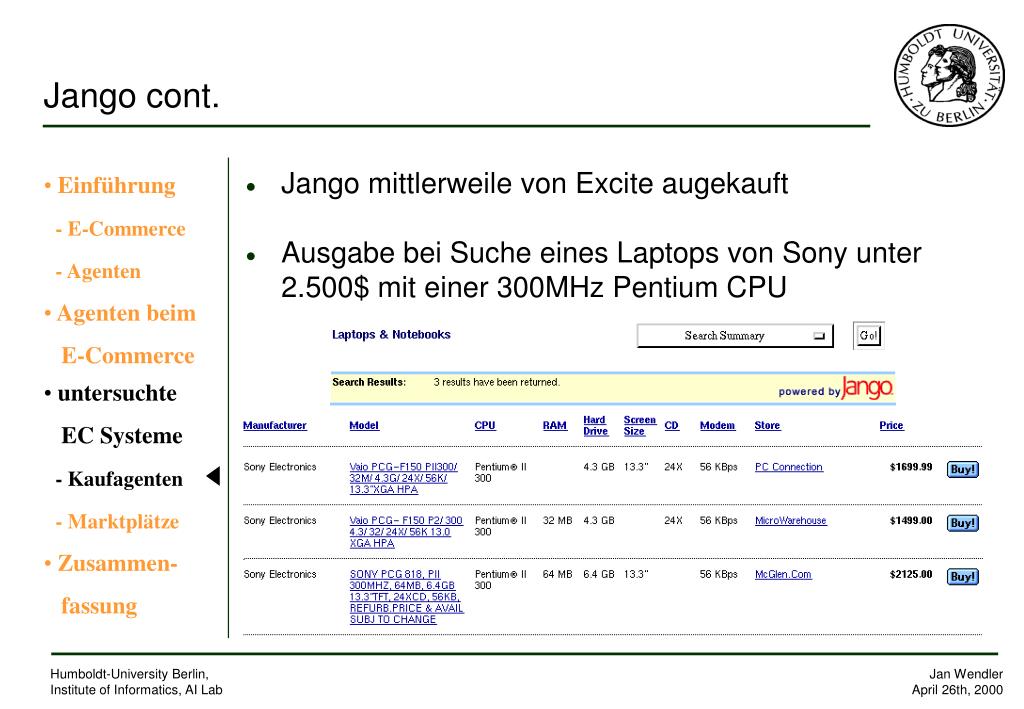Visit the MicroWarehouse store link
This screenshot has height=709, width=1024.
coord(790,521)
